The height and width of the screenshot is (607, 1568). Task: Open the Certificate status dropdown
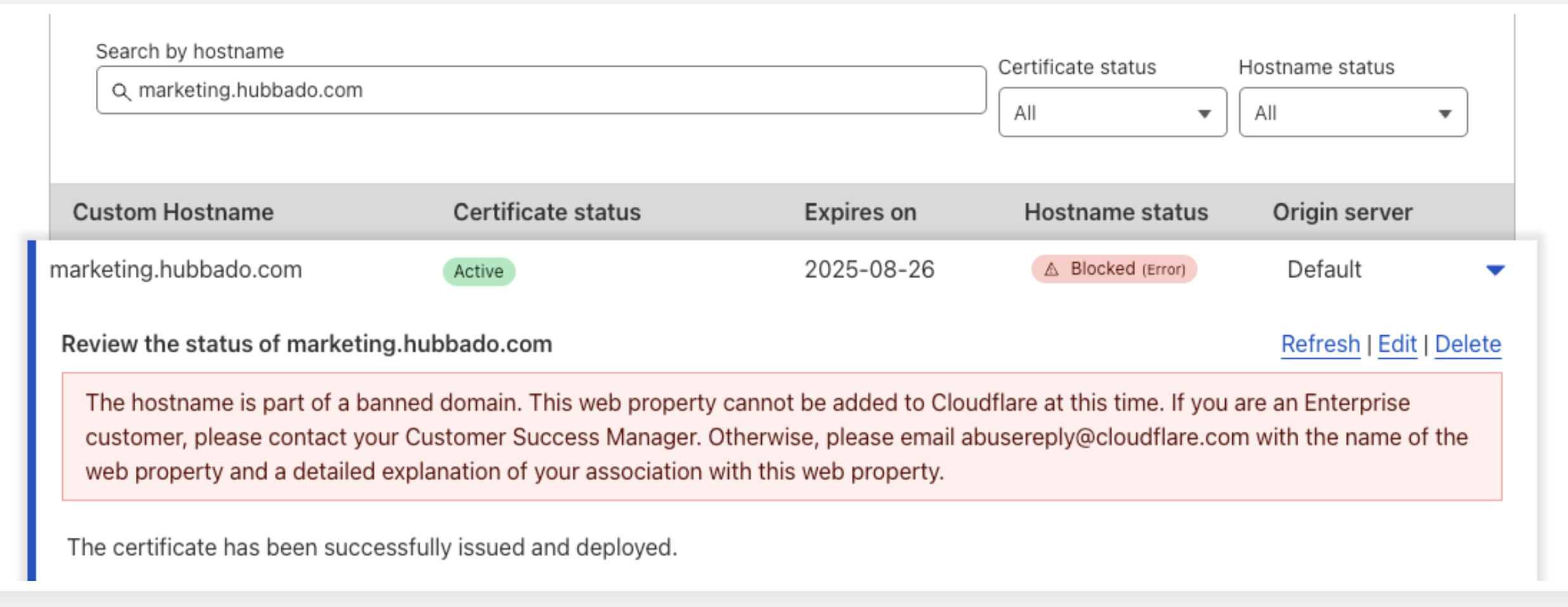(1112, 112)
